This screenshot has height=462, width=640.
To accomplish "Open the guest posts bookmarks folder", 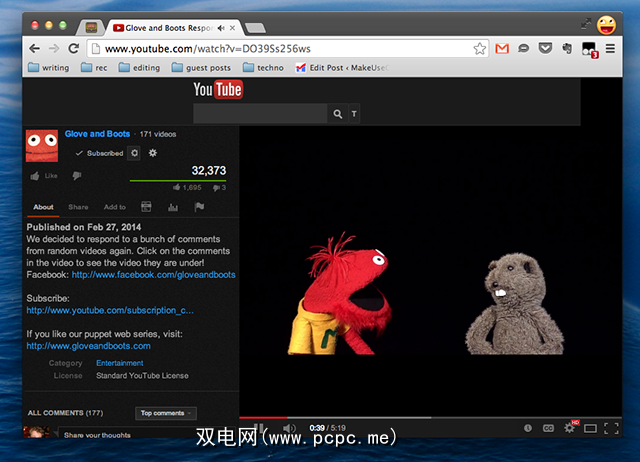I will pyautogui.click(x=201, y=67).
